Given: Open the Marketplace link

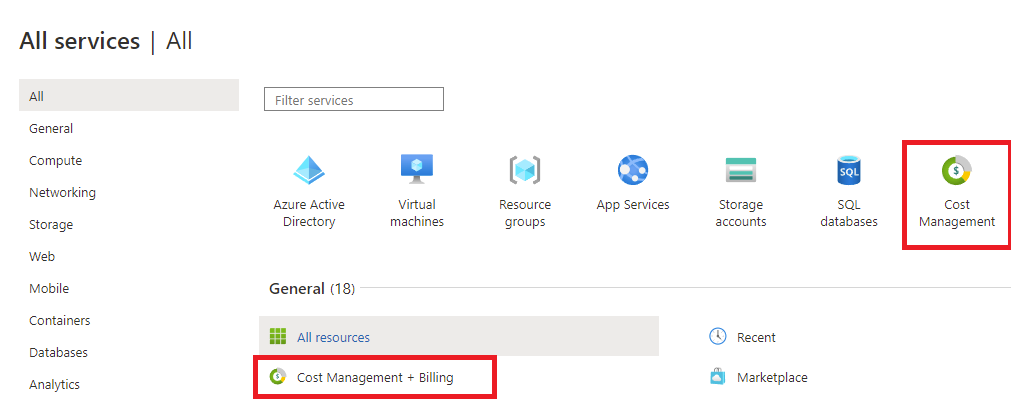Looking at the screenshot, I should [772, 378].
